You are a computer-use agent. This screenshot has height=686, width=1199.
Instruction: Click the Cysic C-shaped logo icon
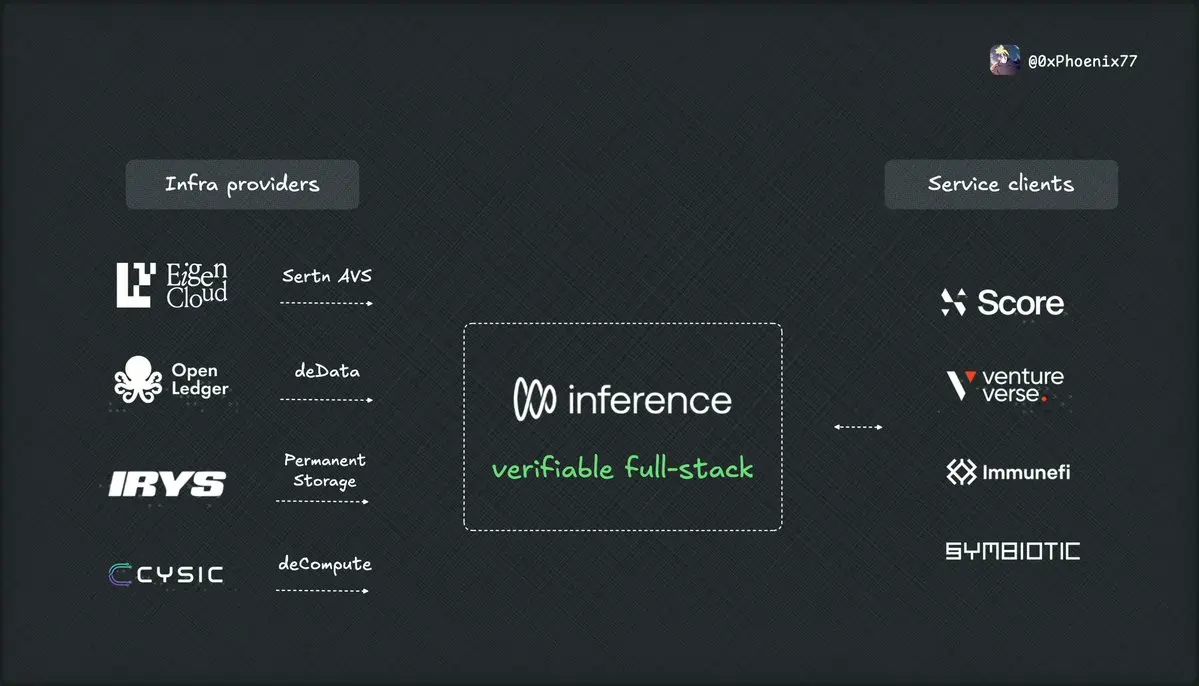click(120, 574)
